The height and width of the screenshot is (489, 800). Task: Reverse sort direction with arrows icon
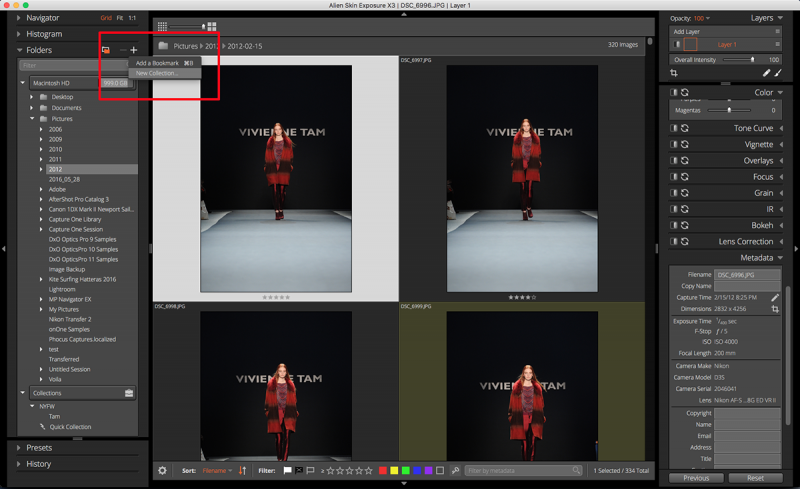pyautogui.click(x=242, y=471)
